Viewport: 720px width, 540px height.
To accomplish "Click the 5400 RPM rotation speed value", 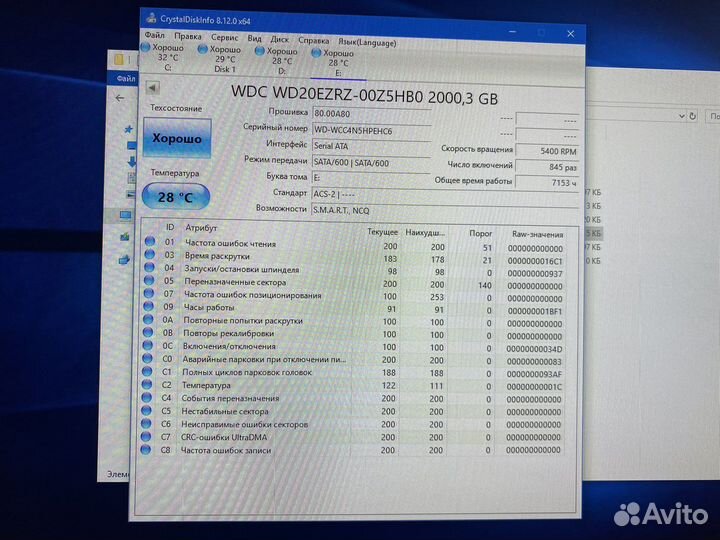I will [547, 151].
